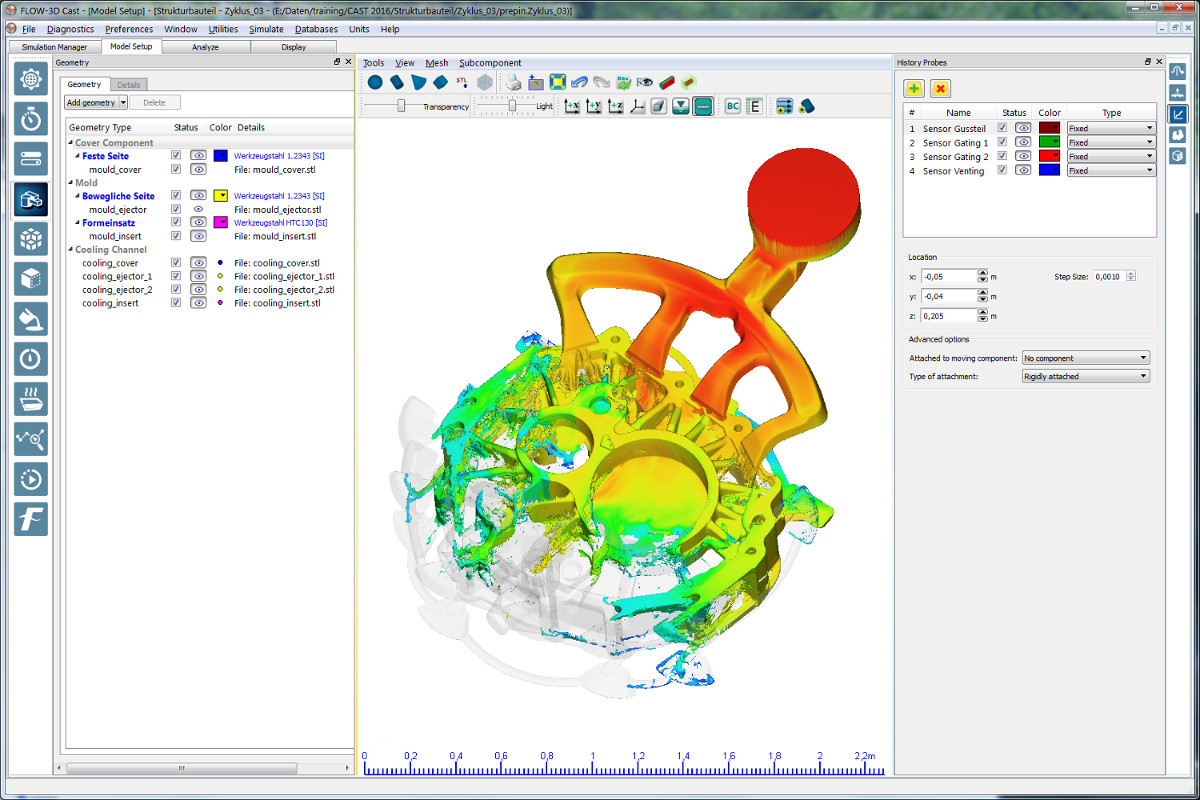Open the Mesh menu in viewport toolbar
Screen dimensions: 1200x800
(436, 63)
